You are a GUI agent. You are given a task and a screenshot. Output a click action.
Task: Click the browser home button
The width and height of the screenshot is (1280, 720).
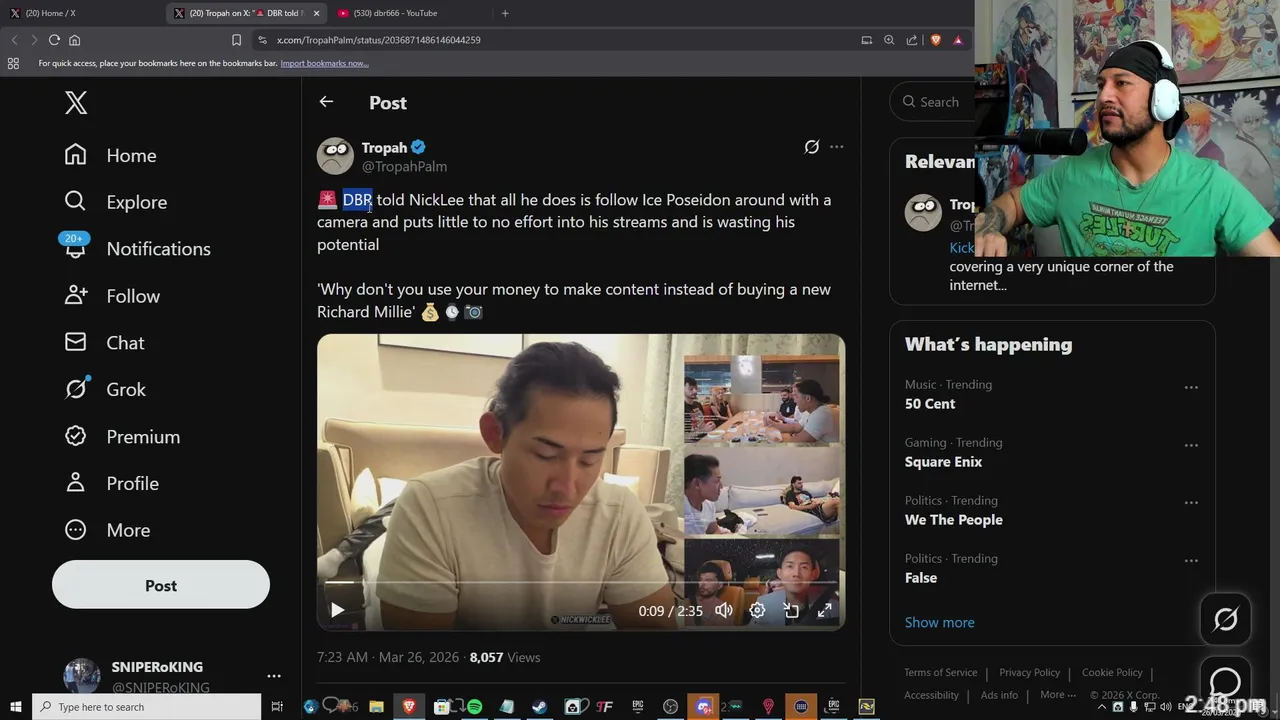click(x=74, y=40)
